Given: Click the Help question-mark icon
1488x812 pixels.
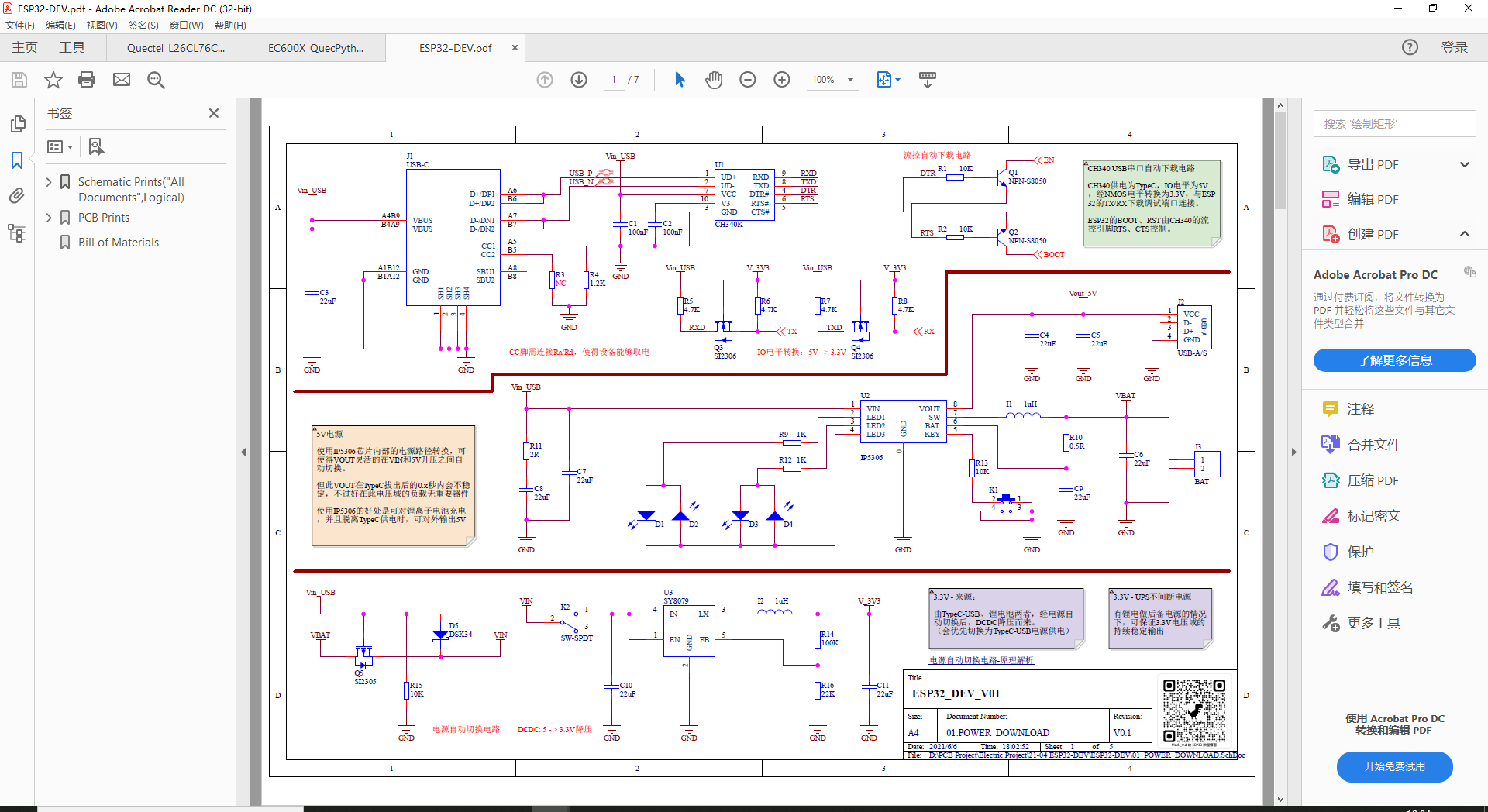Looking at the screenshot, I should [1409, 47].
